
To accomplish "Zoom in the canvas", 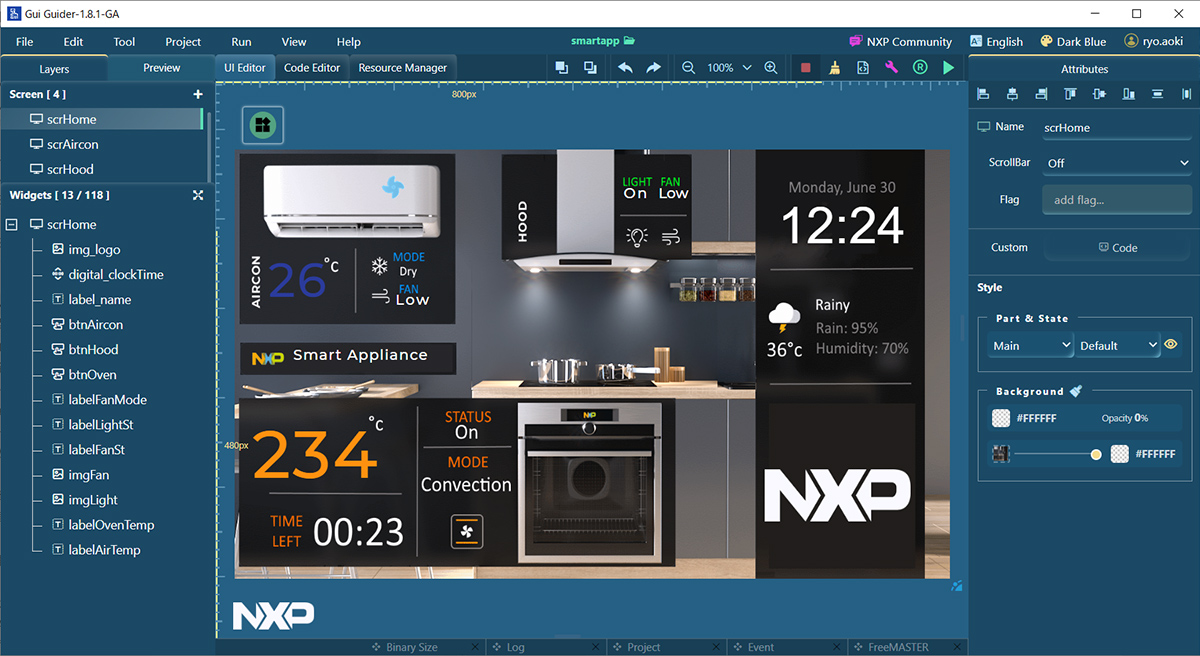I will pos(771,68).
